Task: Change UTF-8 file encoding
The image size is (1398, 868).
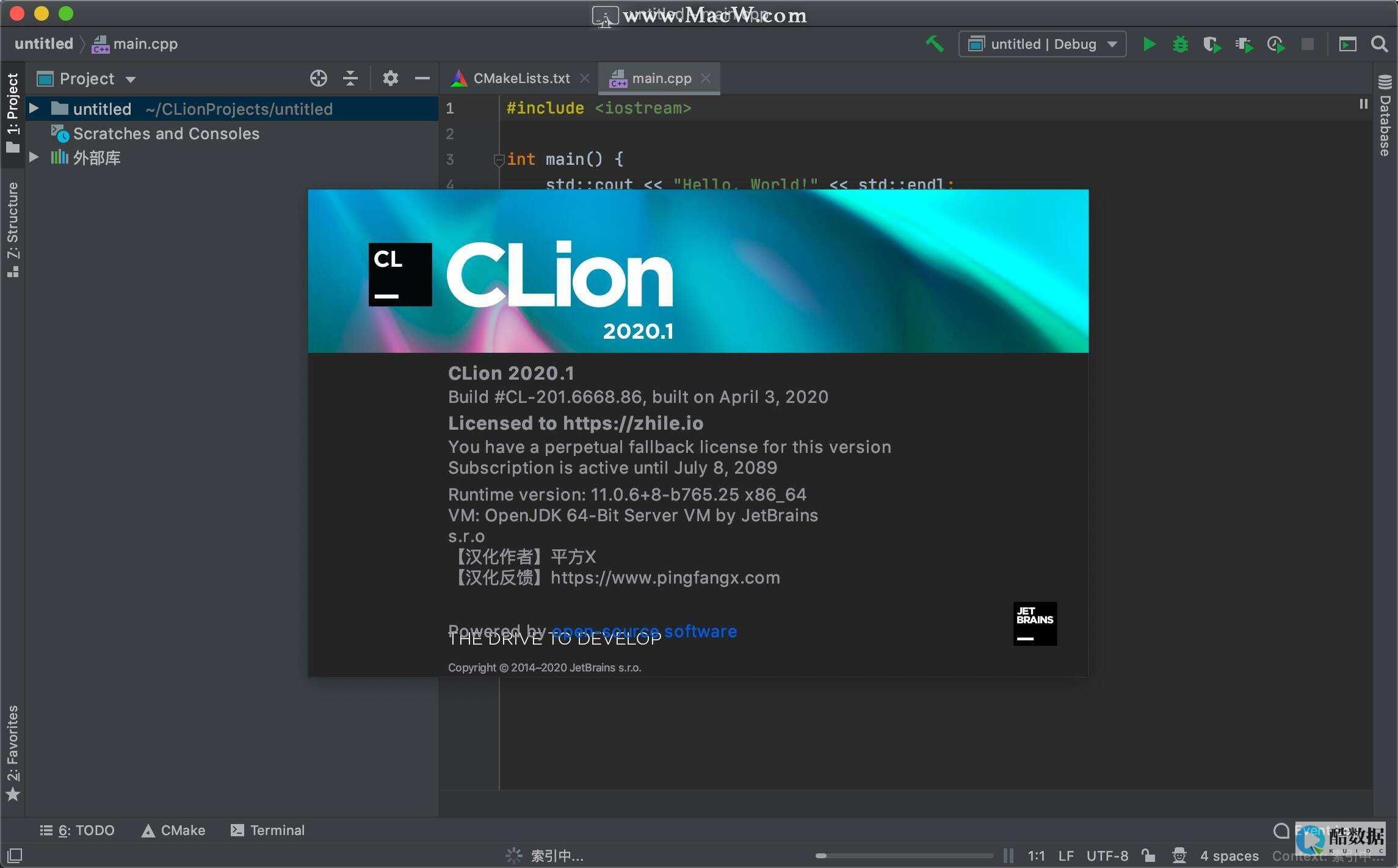Action: [x=1107, y=856]
